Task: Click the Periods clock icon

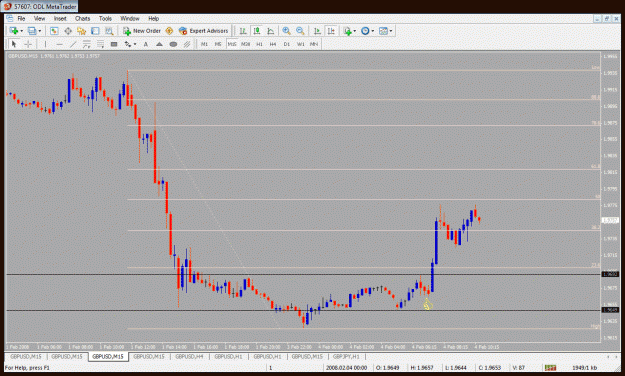Action: (x=365, y=31)
